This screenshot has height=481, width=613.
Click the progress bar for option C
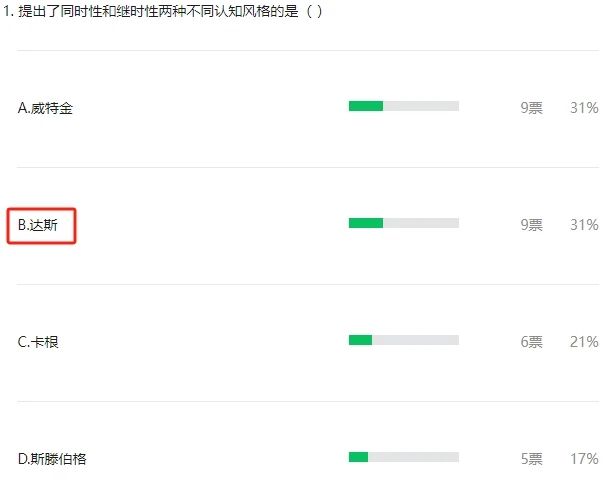point(404,340)
